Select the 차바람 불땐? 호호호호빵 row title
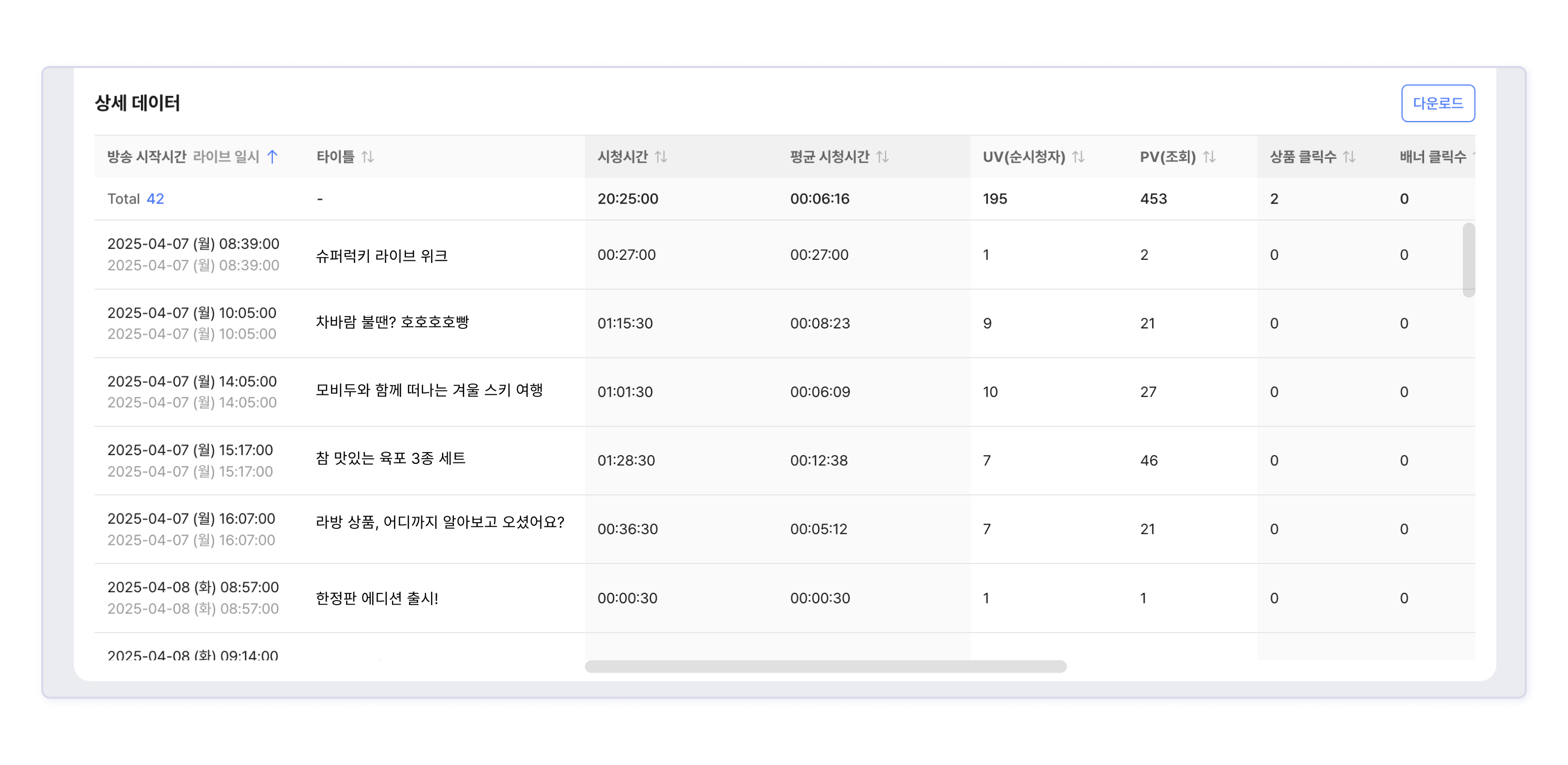This screenshot has height=765, width=1568. [392, 323]
